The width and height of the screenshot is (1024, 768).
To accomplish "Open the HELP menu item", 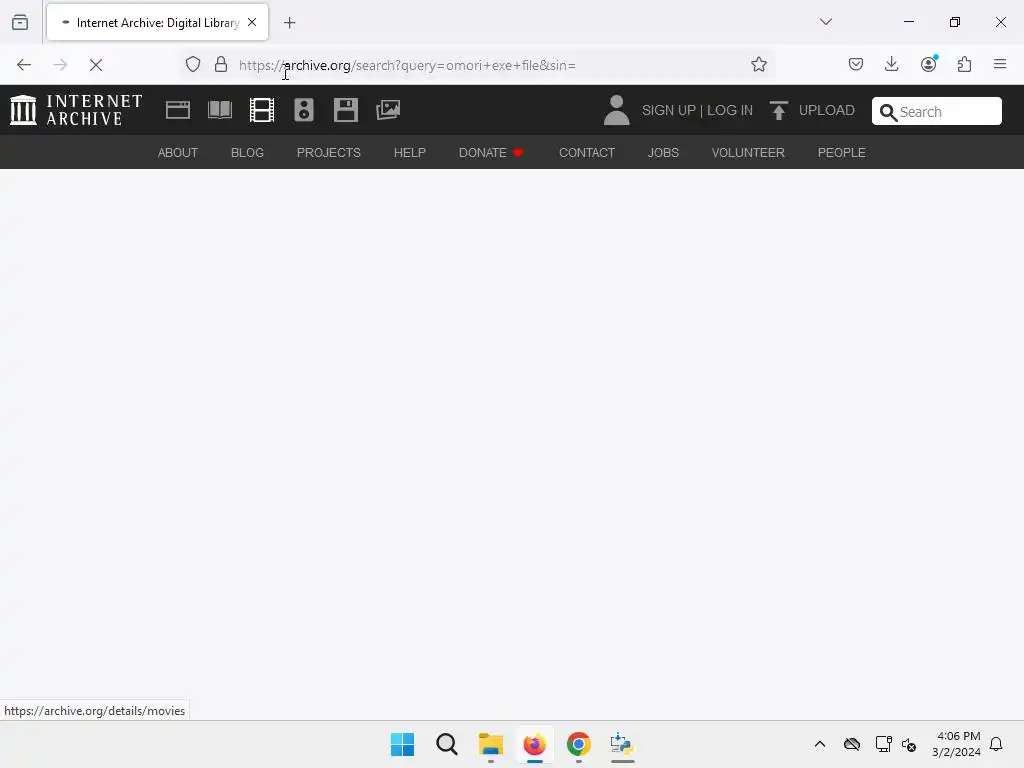I will pyautogui.click(x=409, y=153).
